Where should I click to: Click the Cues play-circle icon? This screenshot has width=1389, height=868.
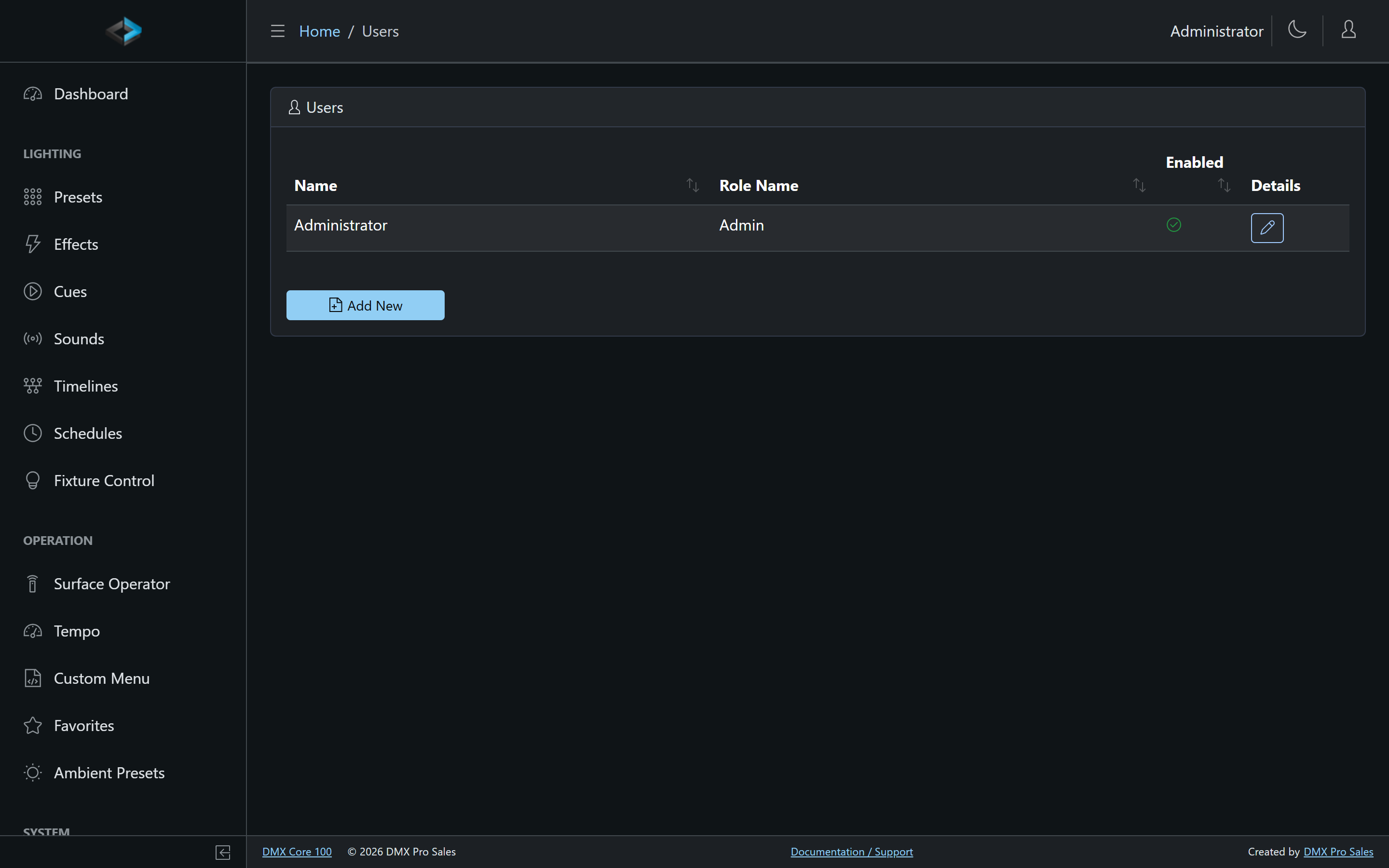pyautogui.click(x=33, y=291)
